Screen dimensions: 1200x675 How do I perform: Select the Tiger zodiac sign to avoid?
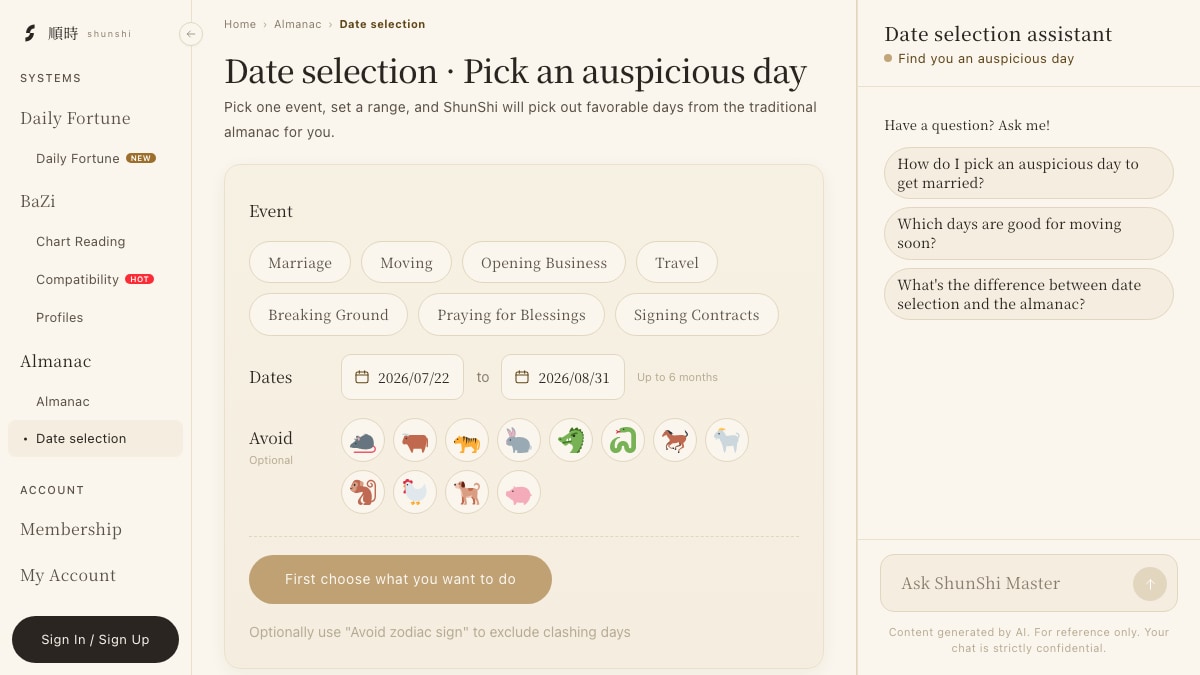point(467,440)
